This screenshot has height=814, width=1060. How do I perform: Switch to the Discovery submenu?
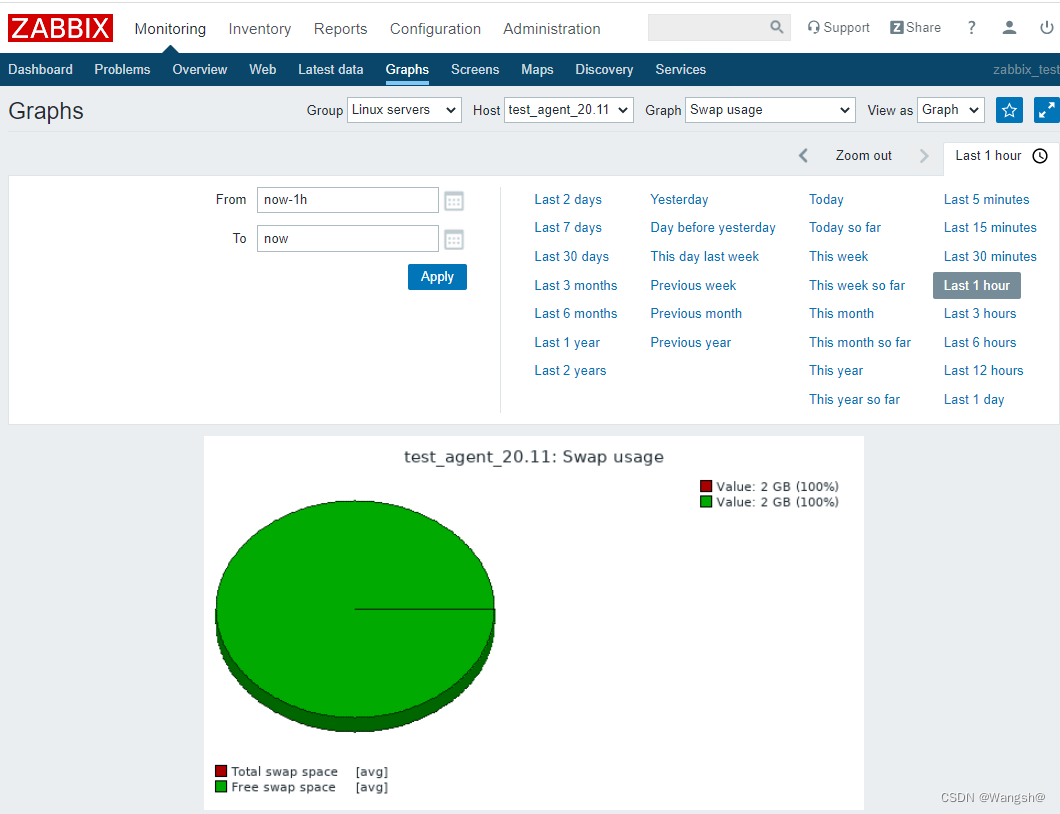pyautogui.click(x=604, y=70)
